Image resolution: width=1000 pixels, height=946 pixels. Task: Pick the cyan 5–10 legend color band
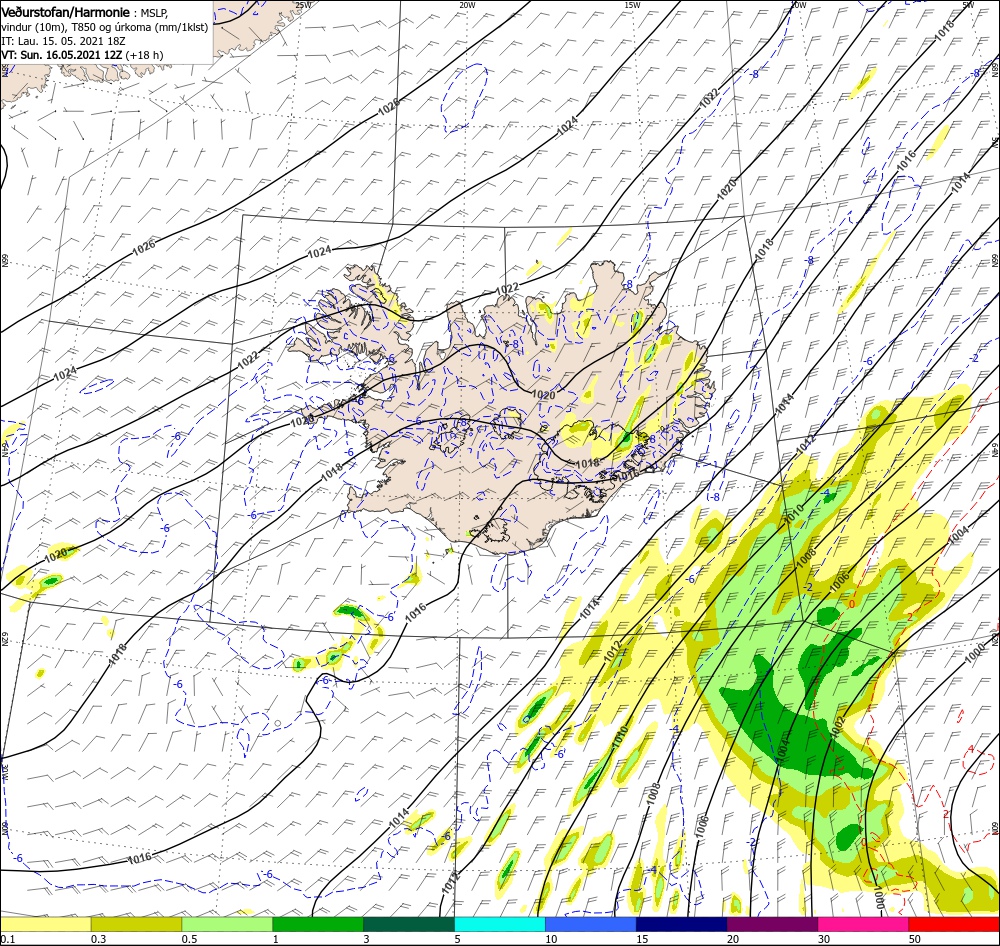(500, 924)
